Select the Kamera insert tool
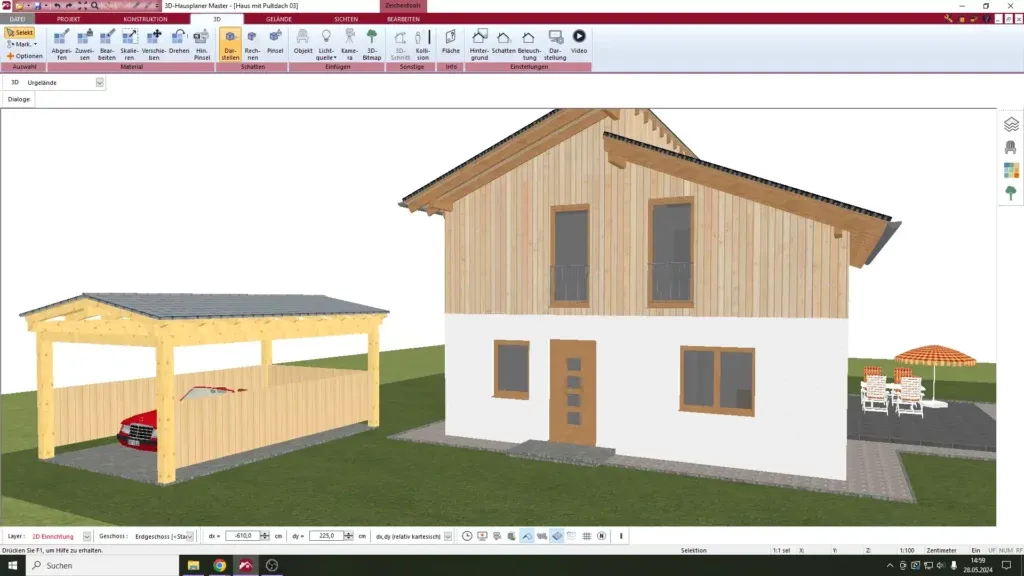The image size is (1024, 576). 349,45
